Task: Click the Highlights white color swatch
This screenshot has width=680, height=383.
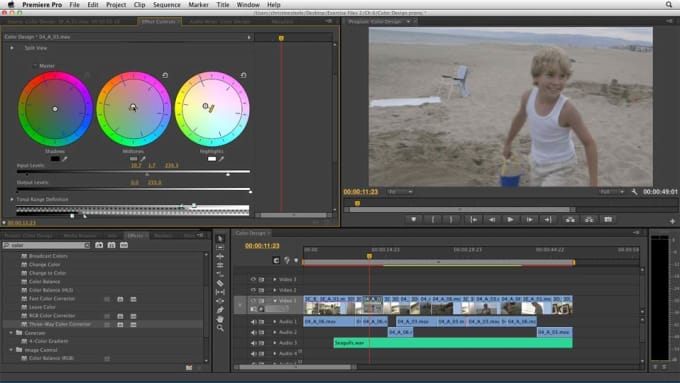Action: tap(212, 159)
